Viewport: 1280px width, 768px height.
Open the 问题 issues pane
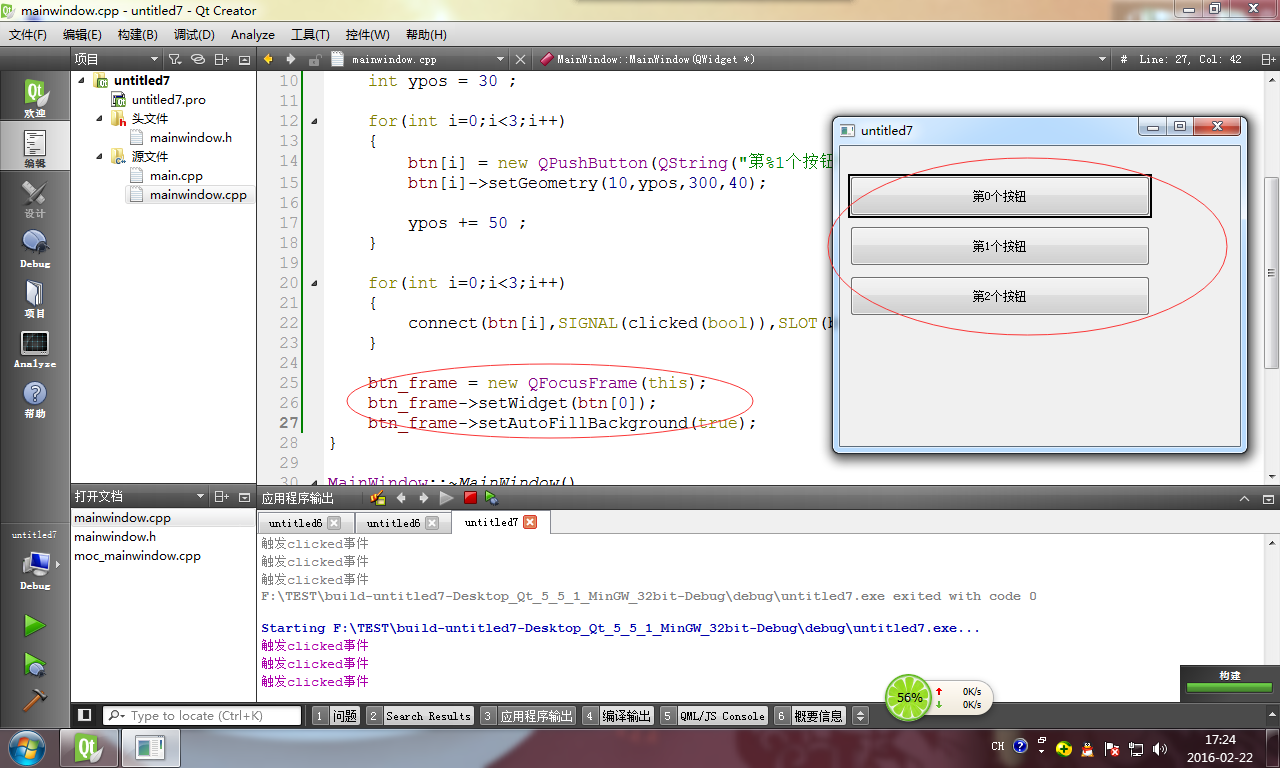pos(336,716)
